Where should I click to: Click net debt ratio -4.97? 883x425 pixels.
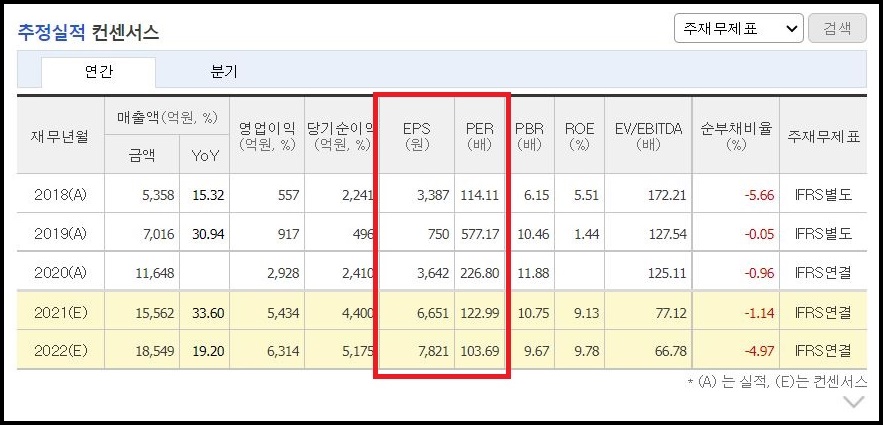click(759, 352)
